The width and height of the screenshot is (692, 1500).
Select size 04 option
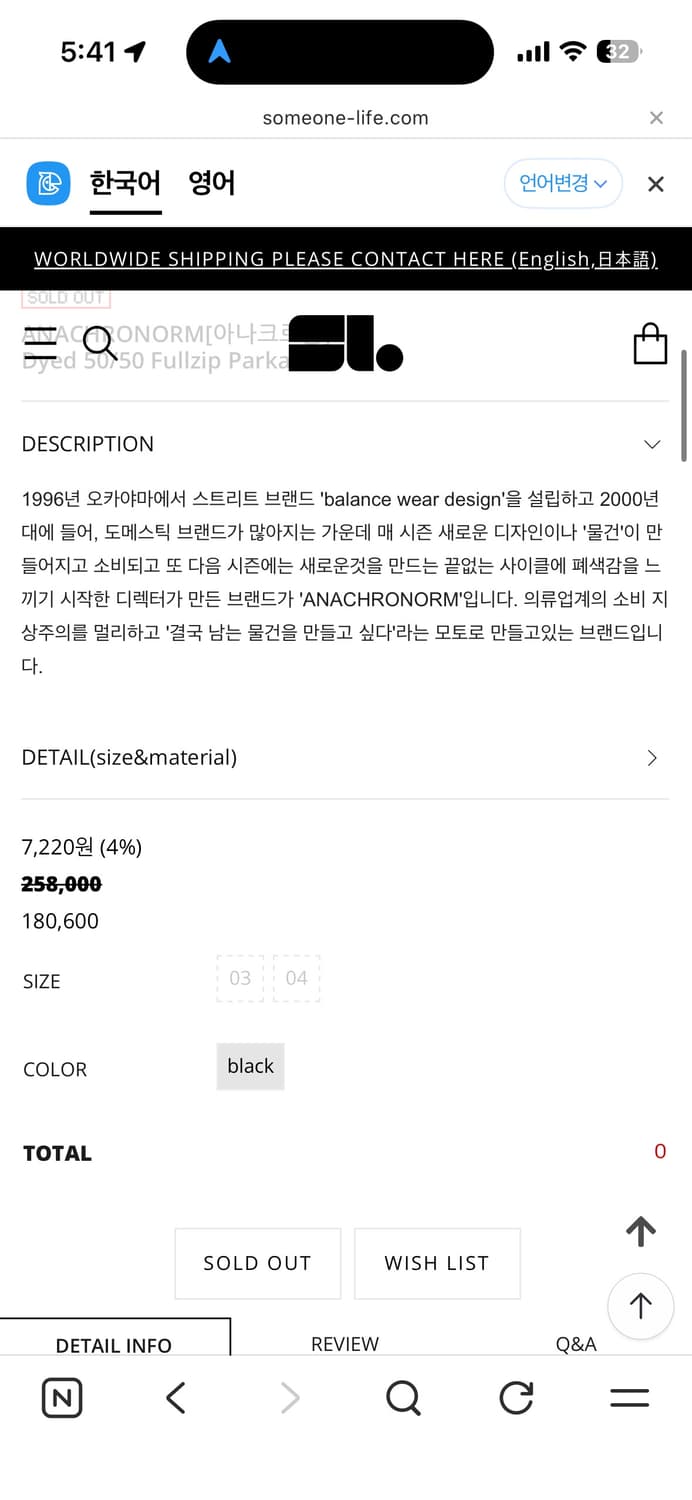[x=296, y=978]
